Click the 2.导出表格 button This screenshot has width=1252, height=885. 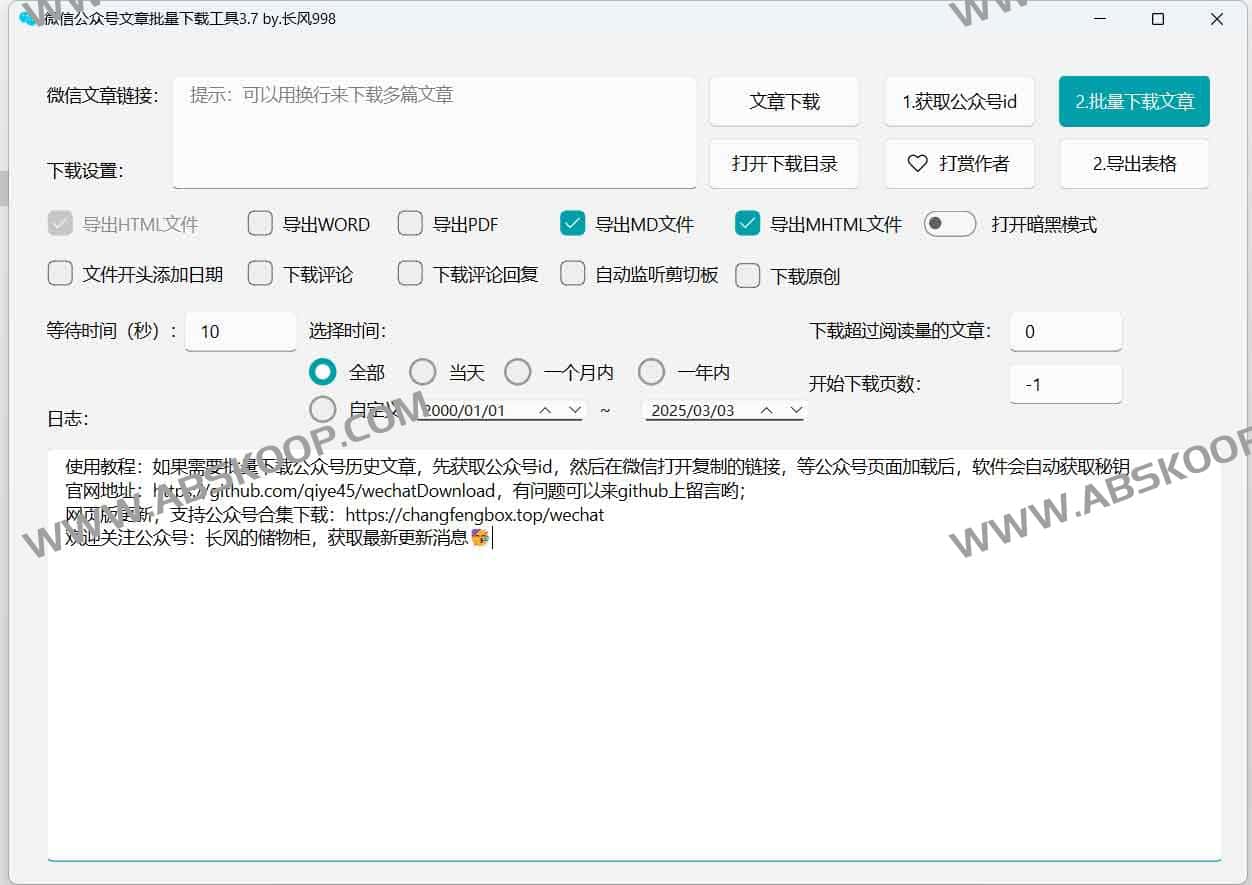tap(1134, 164)
